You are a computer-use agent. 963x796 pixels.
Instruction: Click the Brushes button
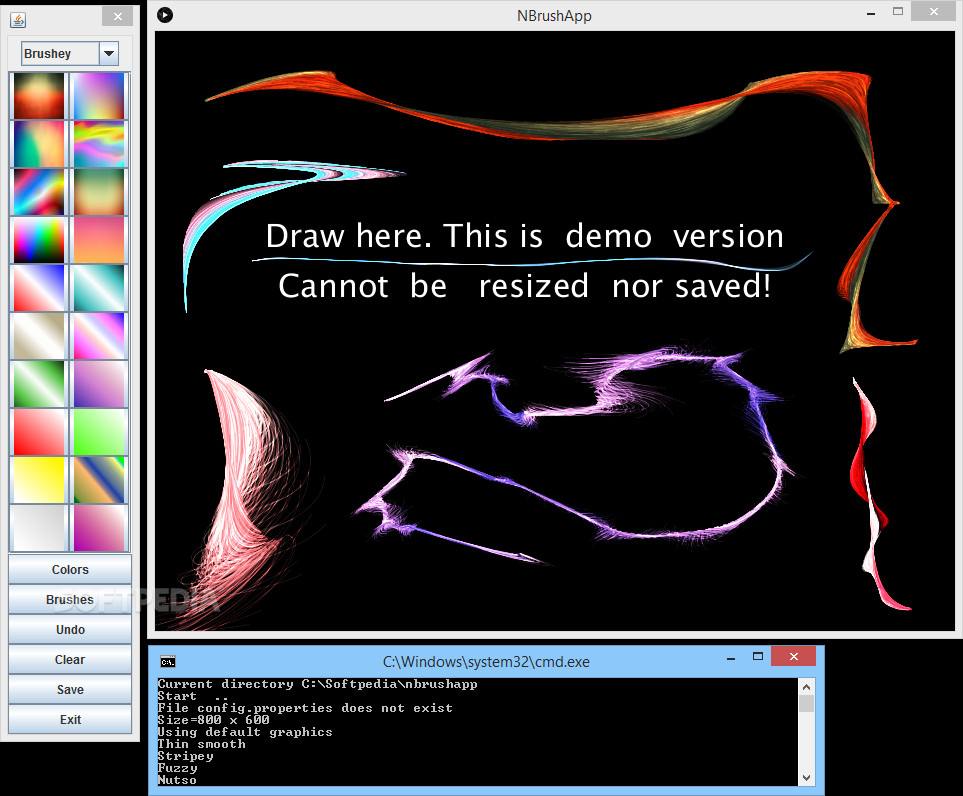tap(70, 599)
